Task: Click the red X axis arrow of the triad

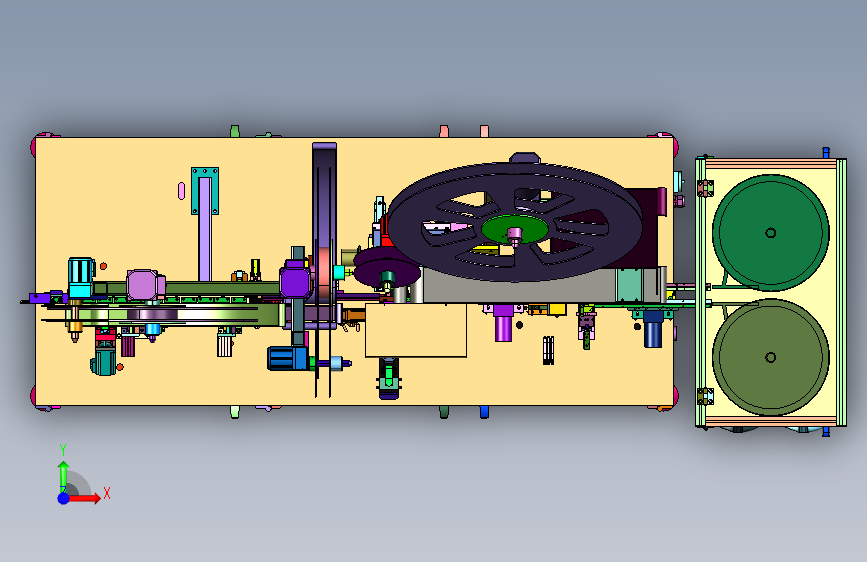Action: (x=84, y=498)
